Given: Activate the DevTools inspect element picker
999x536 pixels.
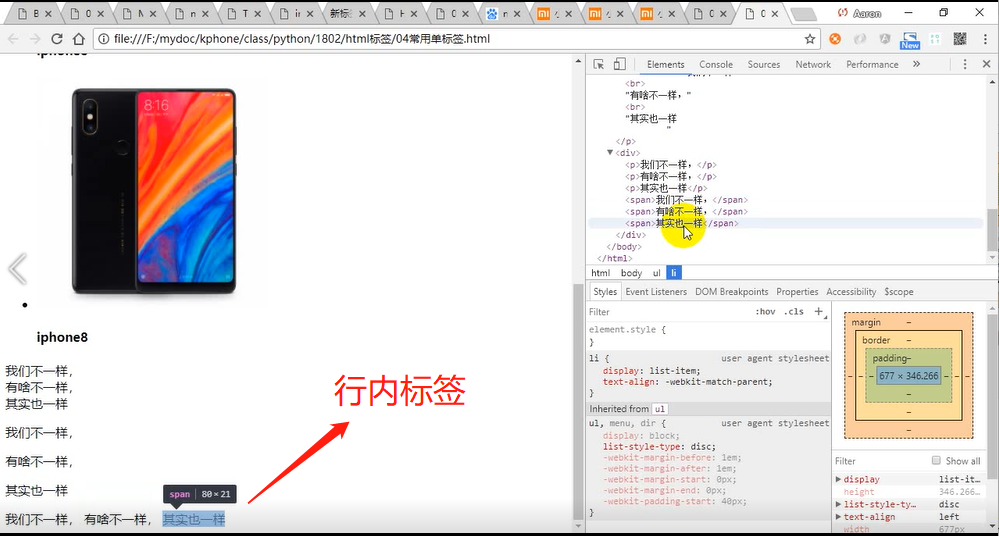Looking at the screenshot, I should click(x=598, y=64).
